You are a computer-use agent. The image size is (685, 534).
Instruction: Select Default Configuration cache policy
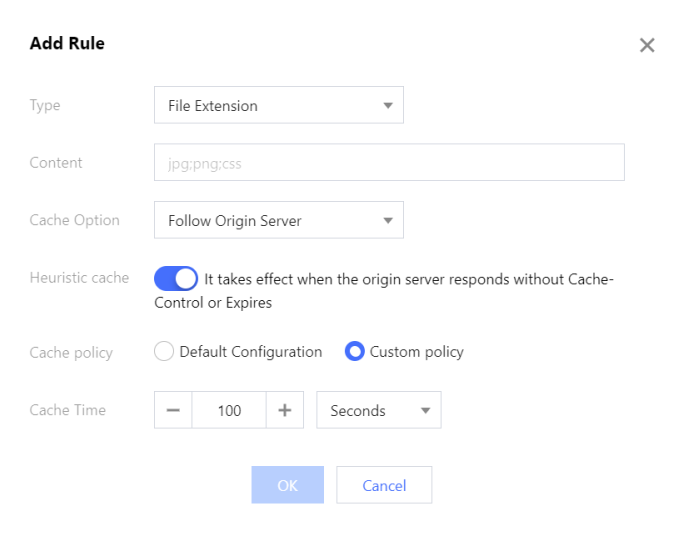(x=163, y=352)
